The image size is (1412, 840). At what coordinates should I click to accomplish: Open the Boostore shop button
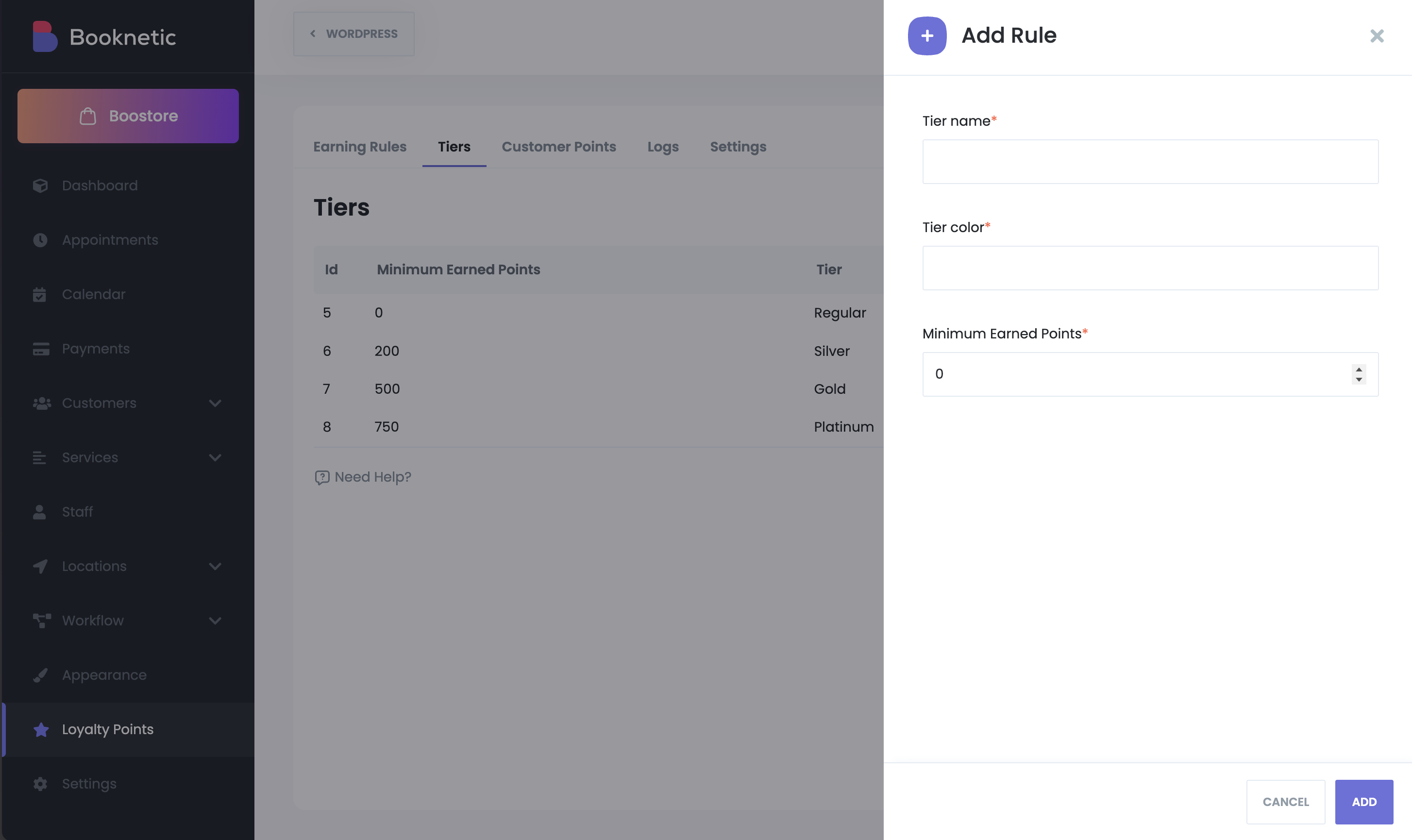[x=128, y=116]
